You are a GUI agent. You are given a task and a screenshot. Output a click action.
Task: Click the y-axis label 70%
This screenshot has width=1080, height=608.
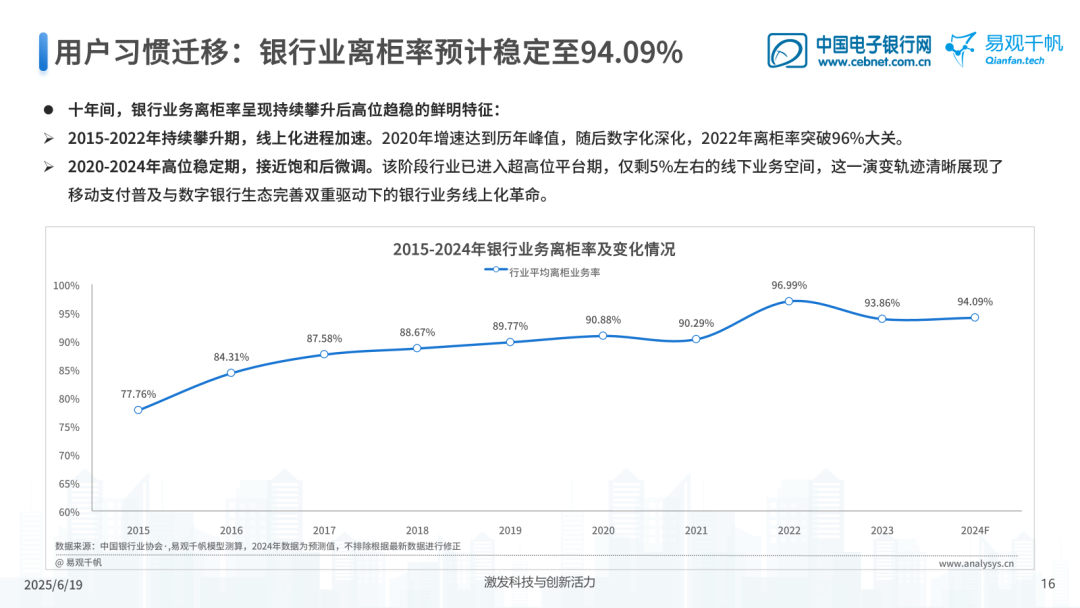(69, 455)
